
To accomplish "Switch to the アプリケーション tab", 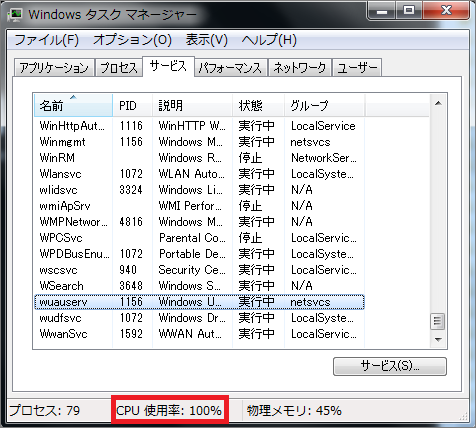I will pyautogui.click(x=54, y=68).
